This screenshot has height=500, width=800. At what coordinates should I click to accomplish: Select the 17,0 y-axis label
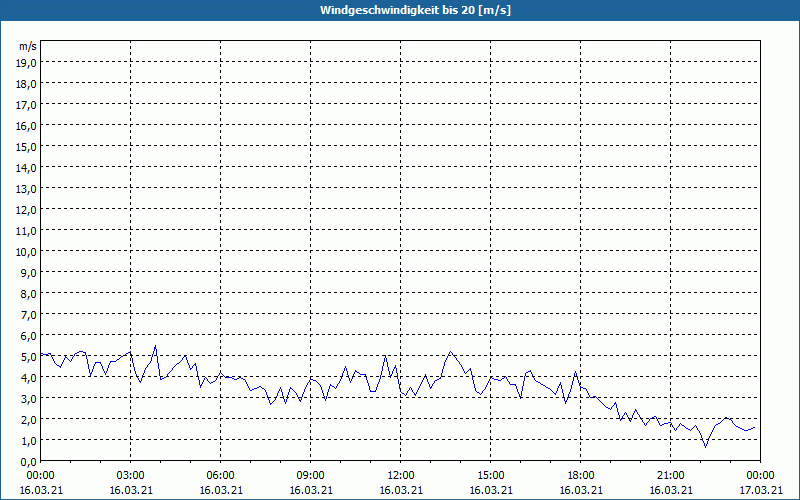27,105
